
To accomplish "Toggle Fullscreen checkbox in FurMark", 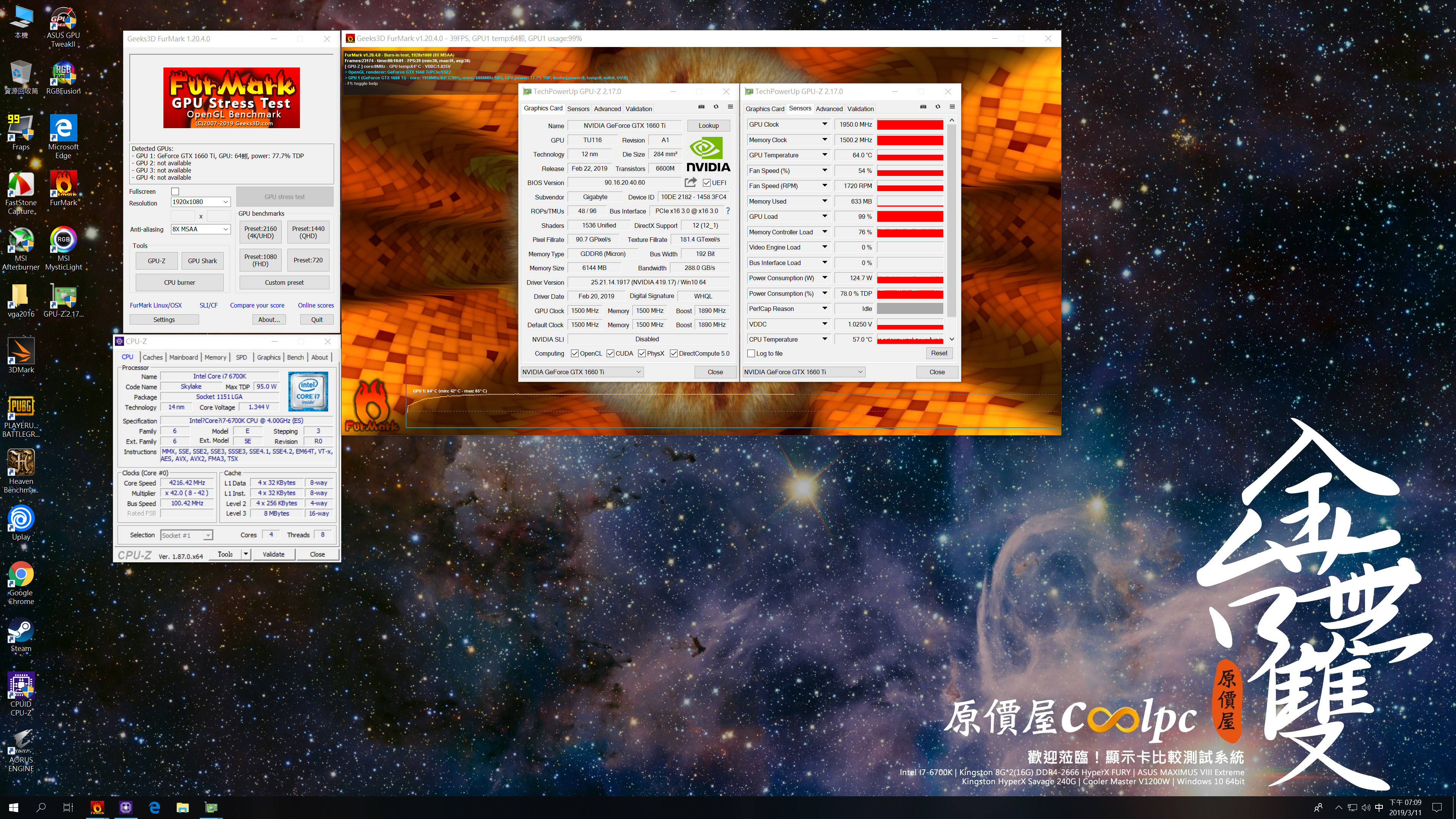I will [x=175, y=191].
